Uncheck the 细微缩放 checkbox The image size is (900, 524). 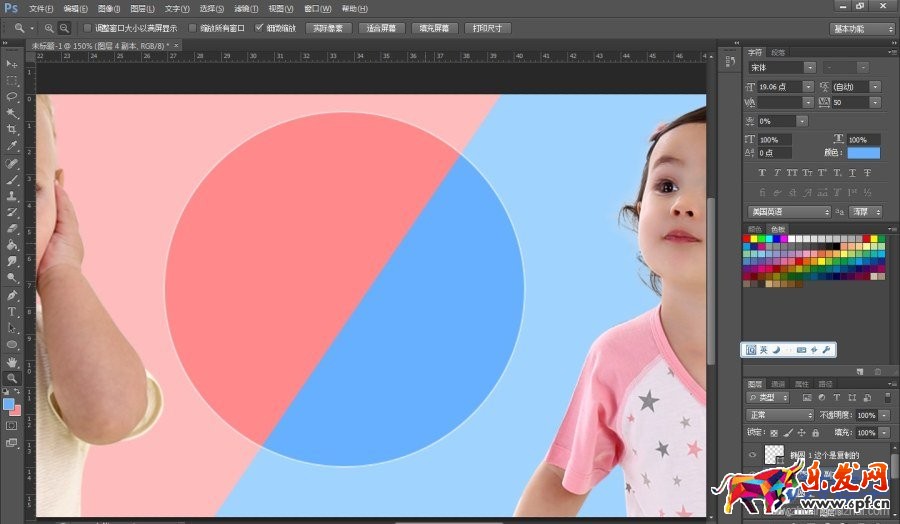click(260, 28)
